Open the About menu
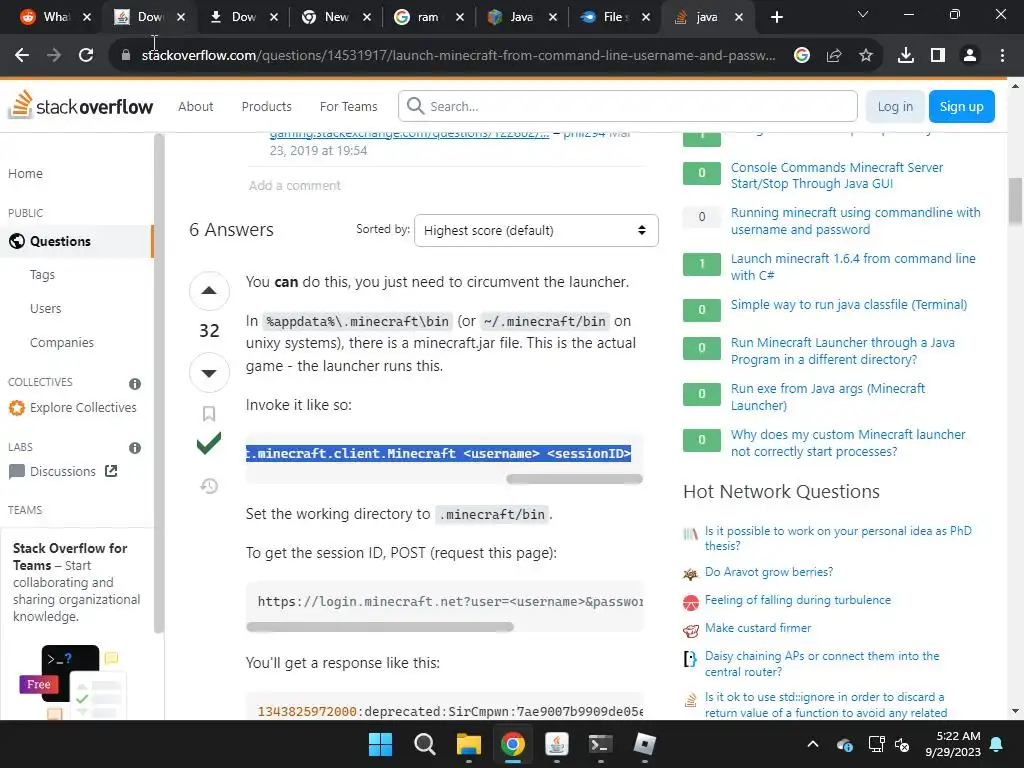This screenshot has height=768, width=1024. pos(195,106)
